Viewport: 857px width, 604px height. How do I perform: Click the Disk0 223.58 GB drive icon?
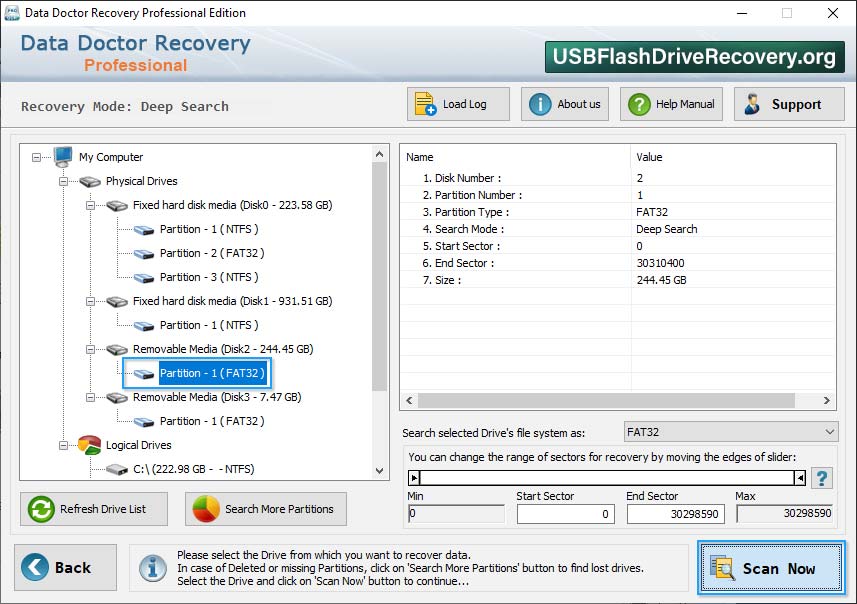[117, 206]
